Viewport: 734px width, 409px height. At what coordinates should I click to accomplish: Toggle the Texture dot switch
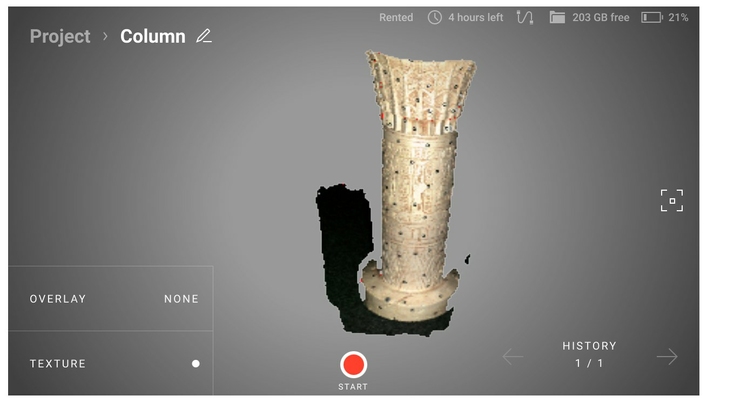click(x=196, y=364)
